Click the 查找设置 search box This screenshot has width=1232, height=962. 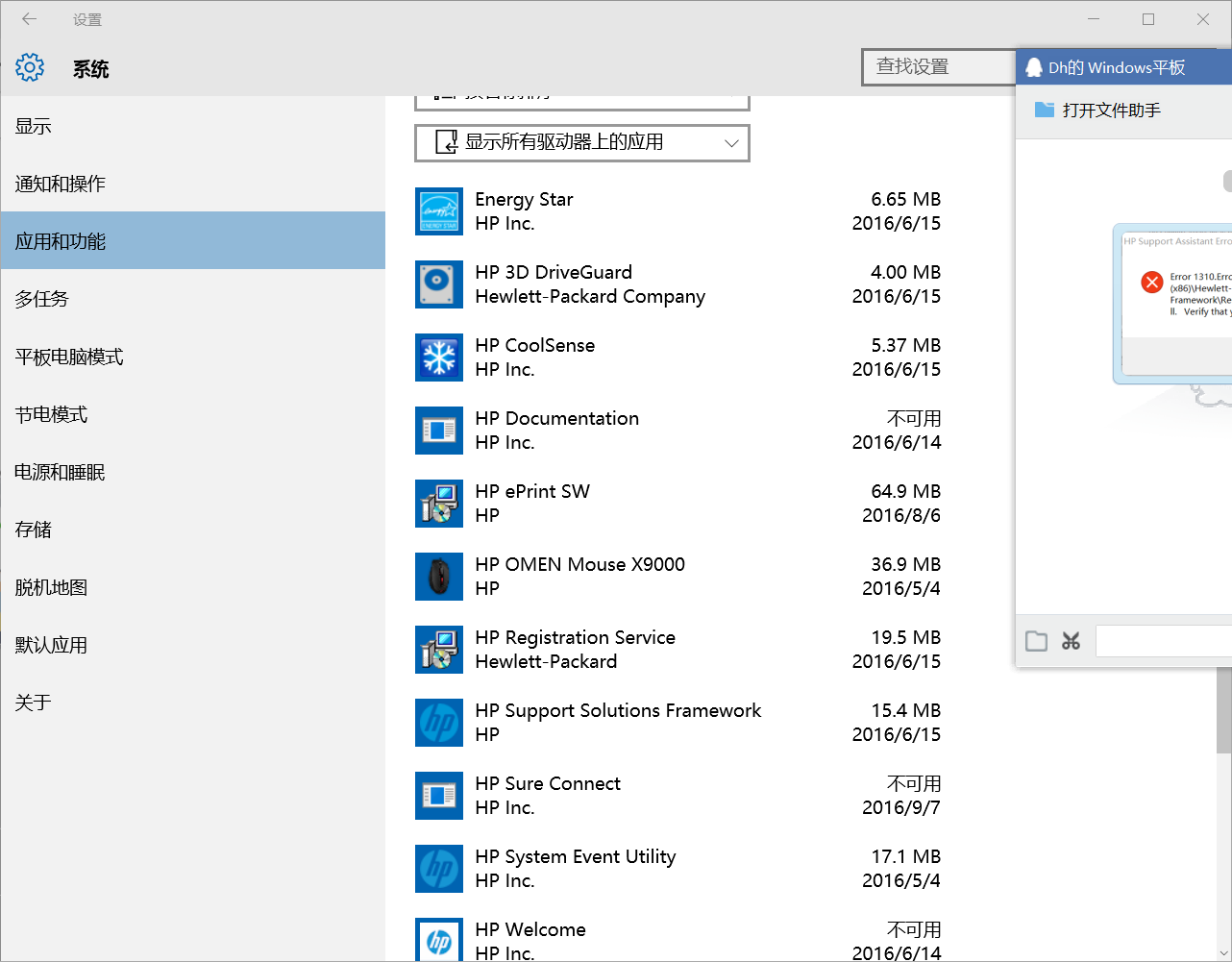[939, 67]
